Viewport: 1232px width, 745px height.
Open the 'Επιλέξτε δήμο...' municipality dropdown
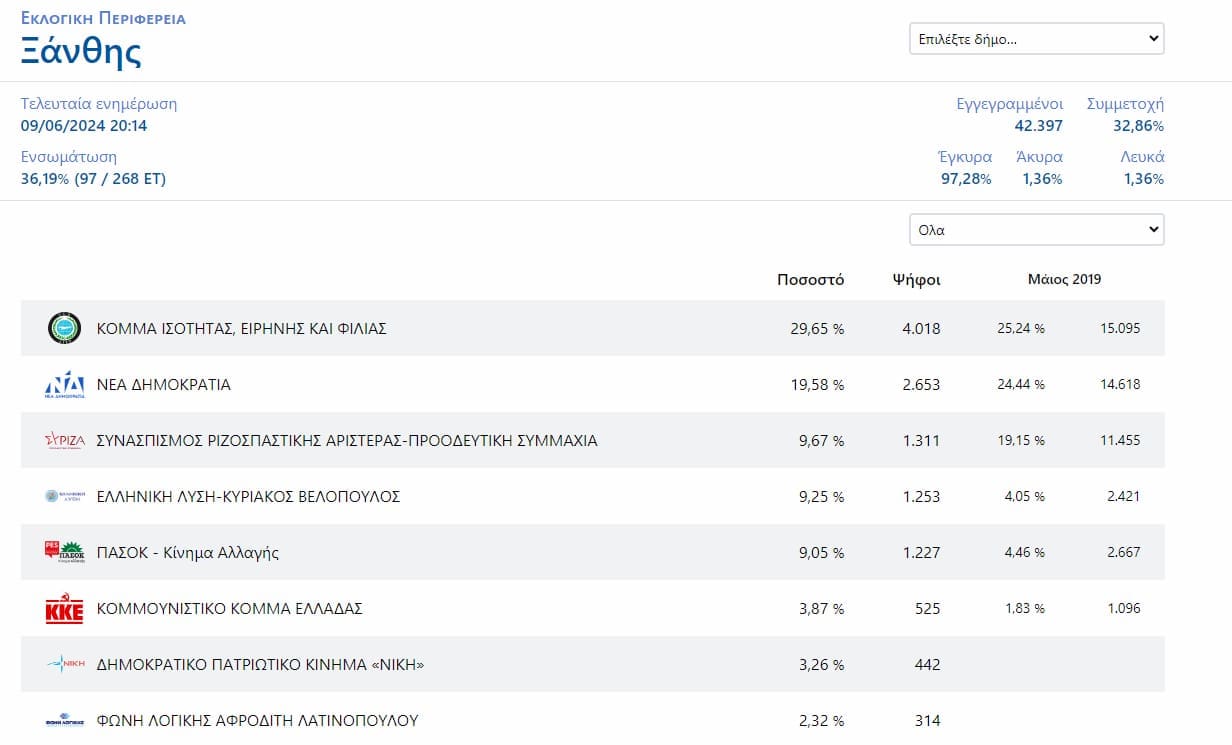click(1036, 39)
